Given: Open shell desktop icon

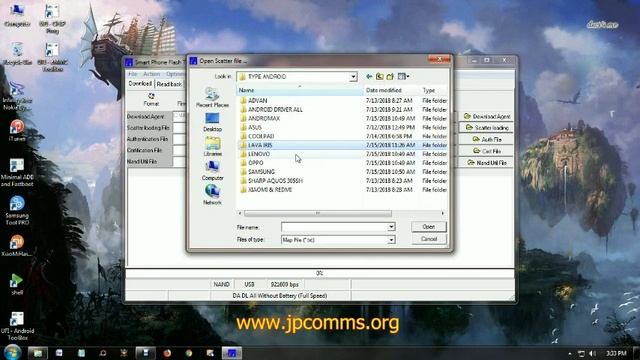Looking at the screenshot, I should (x=17, y=284).
